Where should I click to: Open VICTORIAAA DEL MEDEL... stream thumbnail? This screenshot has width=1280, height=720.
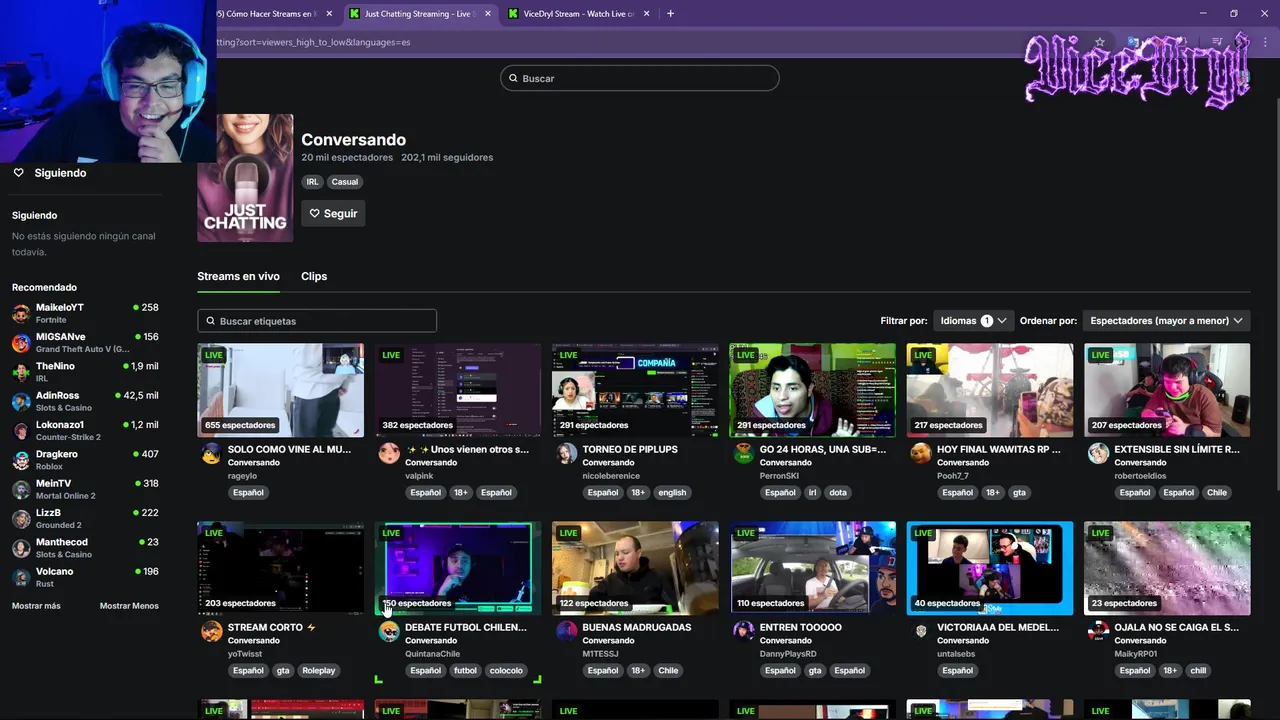pos(990,568)
